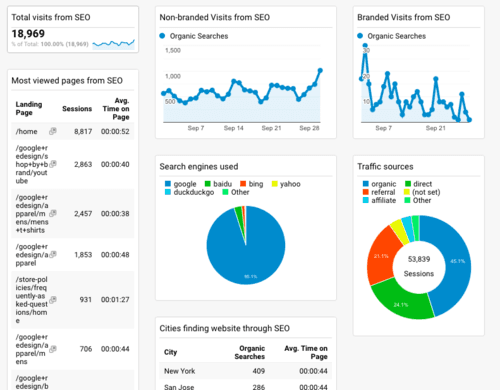Select Search engines used widget title
Image resolution: width=500 pixels, height=390 pixels.
click(x=199, y=167)
